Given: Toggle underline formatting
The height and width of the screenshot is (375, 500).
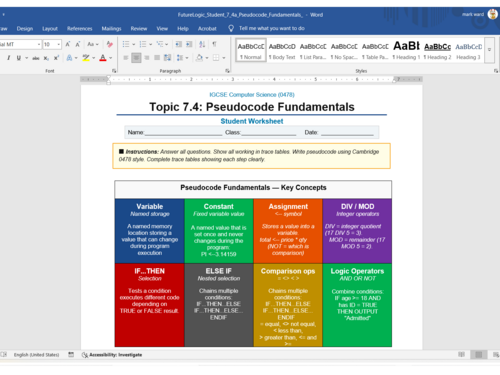Looking at the screenshot, I should (19, 58).
